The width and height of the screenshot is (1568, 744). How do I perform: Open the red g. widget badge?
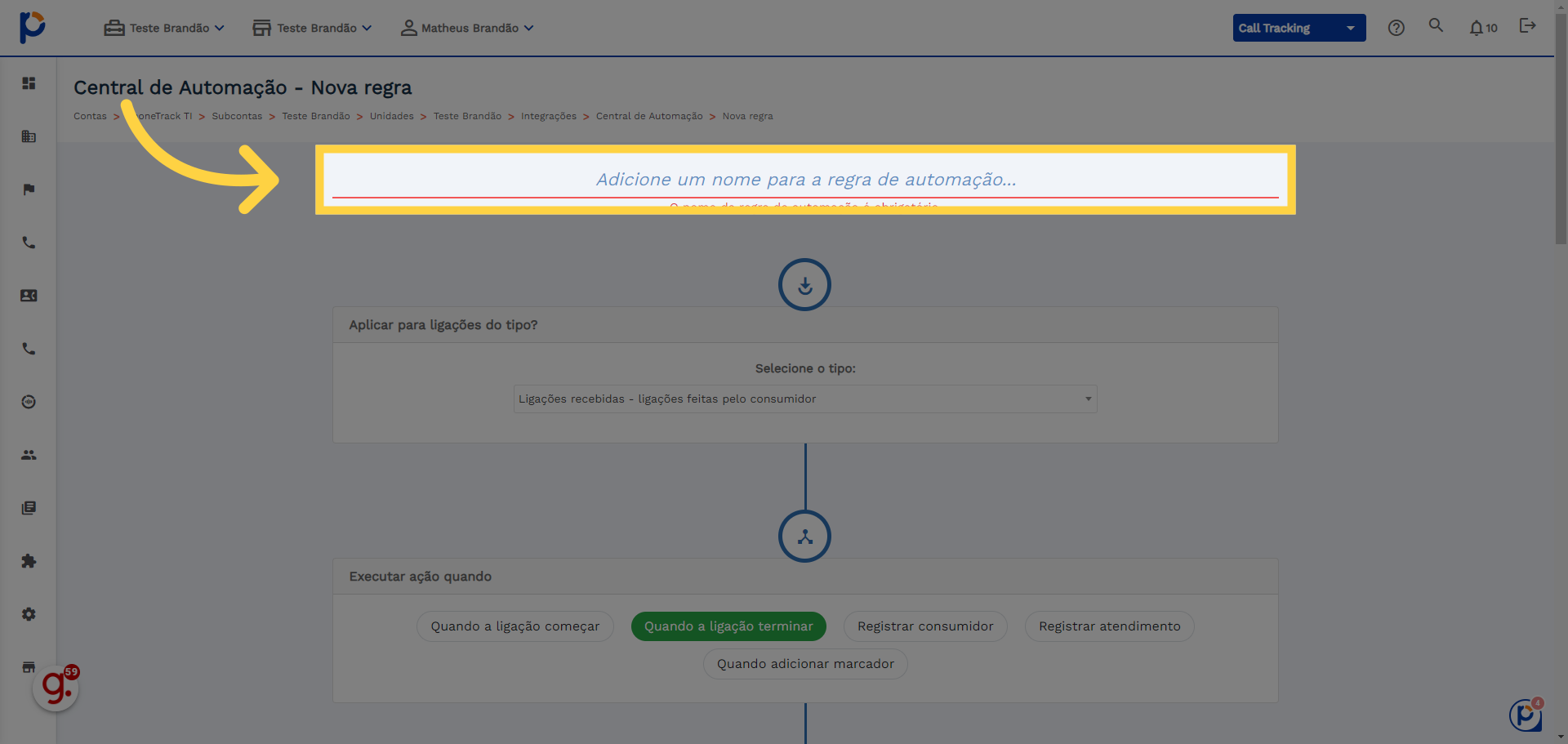(56, 688)
